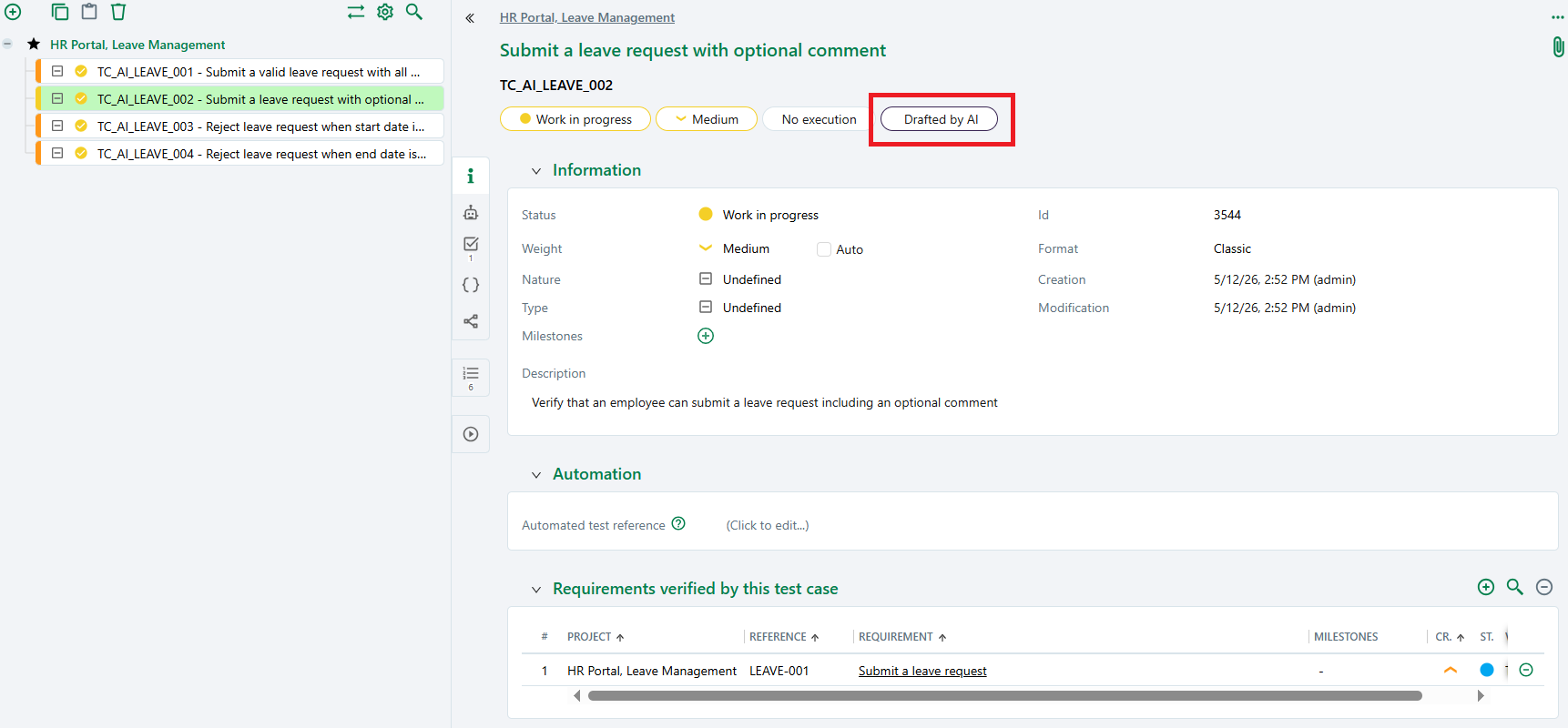Open the executions play anchor icon

tap(471, 434)
